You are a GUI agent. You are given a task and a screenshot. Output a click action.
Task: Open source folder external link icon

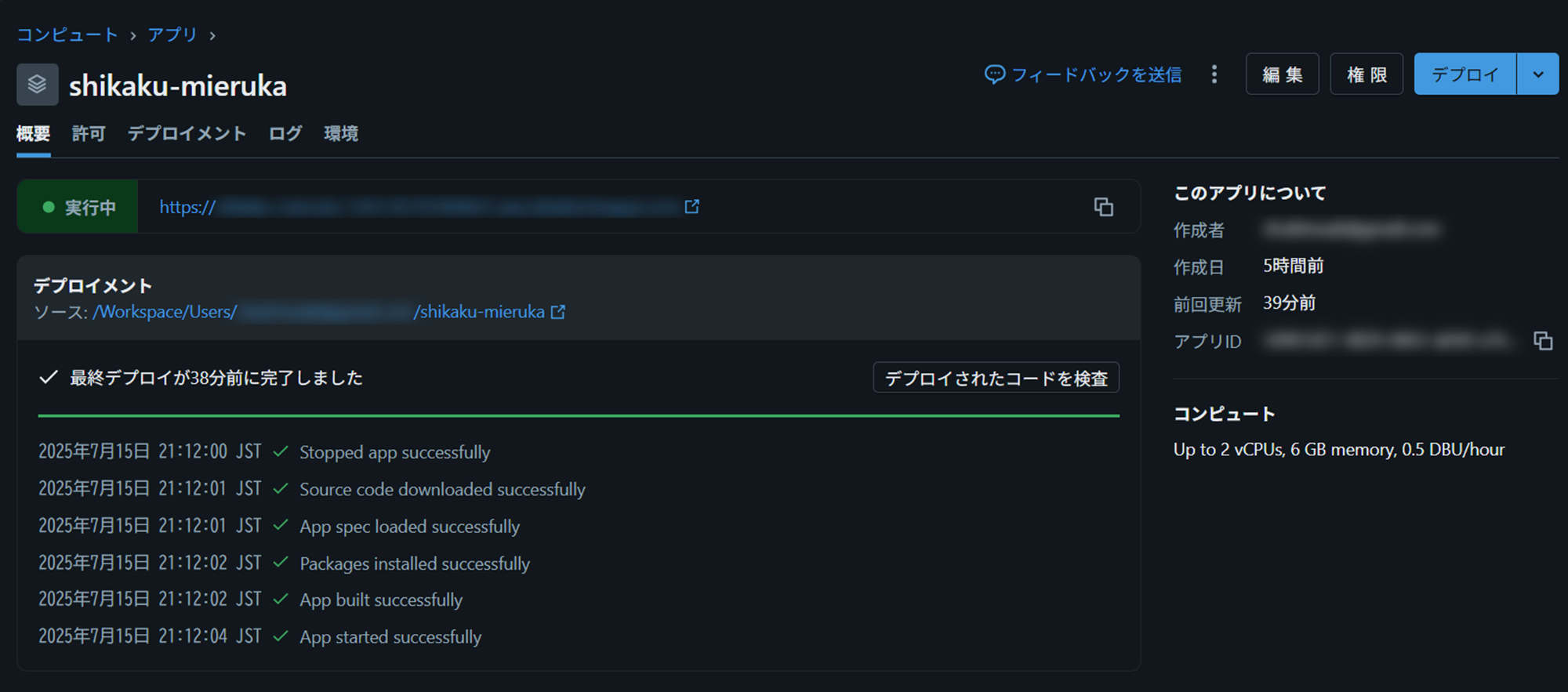pos(558,312)
